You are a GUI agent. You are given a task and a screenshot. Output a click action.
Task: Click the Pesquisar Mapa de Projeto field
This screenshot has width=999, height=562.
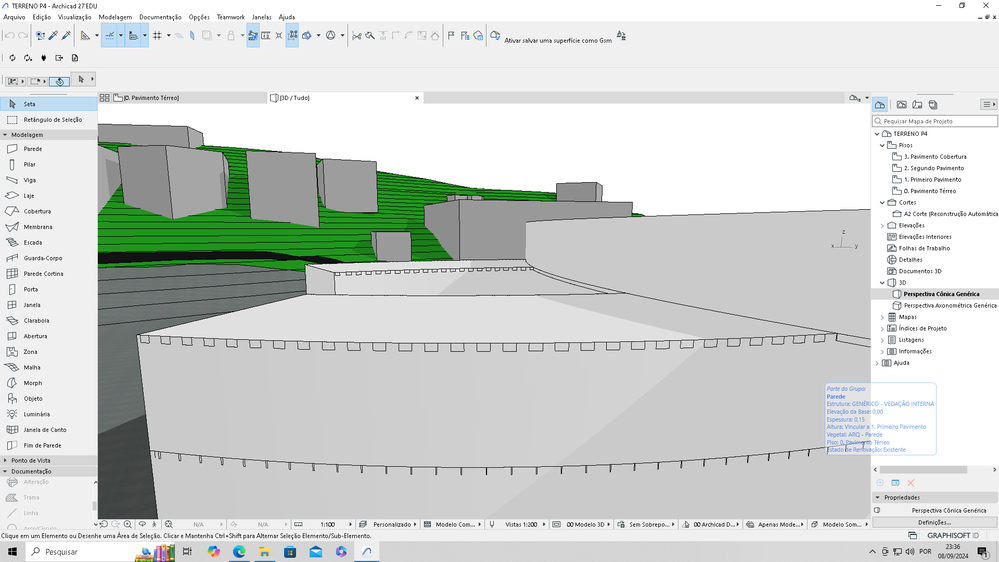(935, 121)
